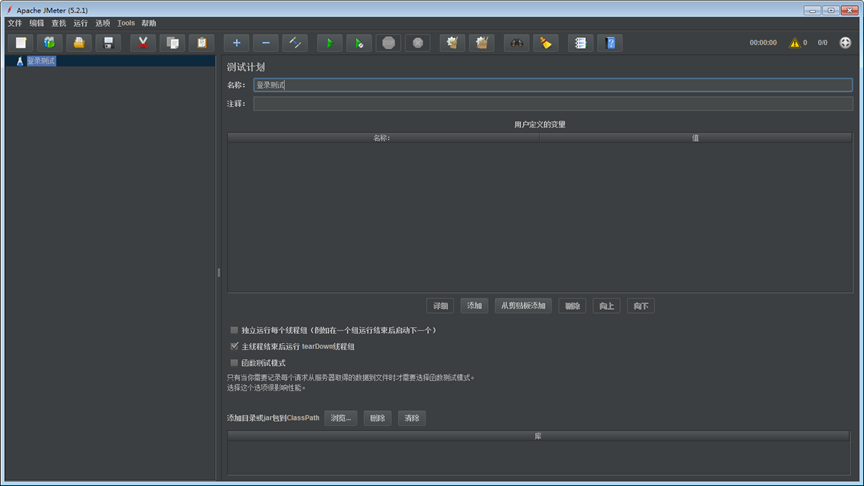Screen dimensions: 864x486
Task: Start test without pauses icon
Action: (x=359, y=43)
